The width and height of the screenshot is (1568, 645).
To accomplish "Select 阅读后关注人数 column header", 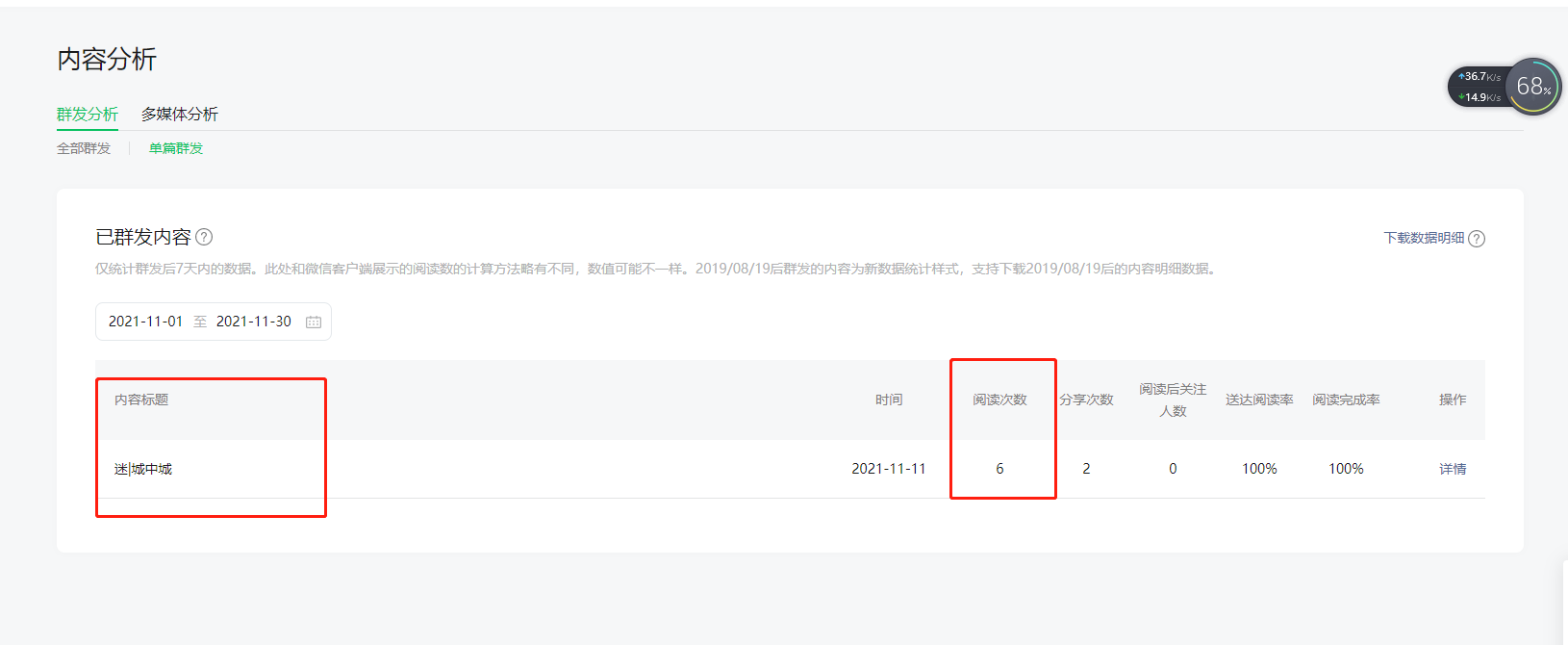I will [x=1173, y=400].
